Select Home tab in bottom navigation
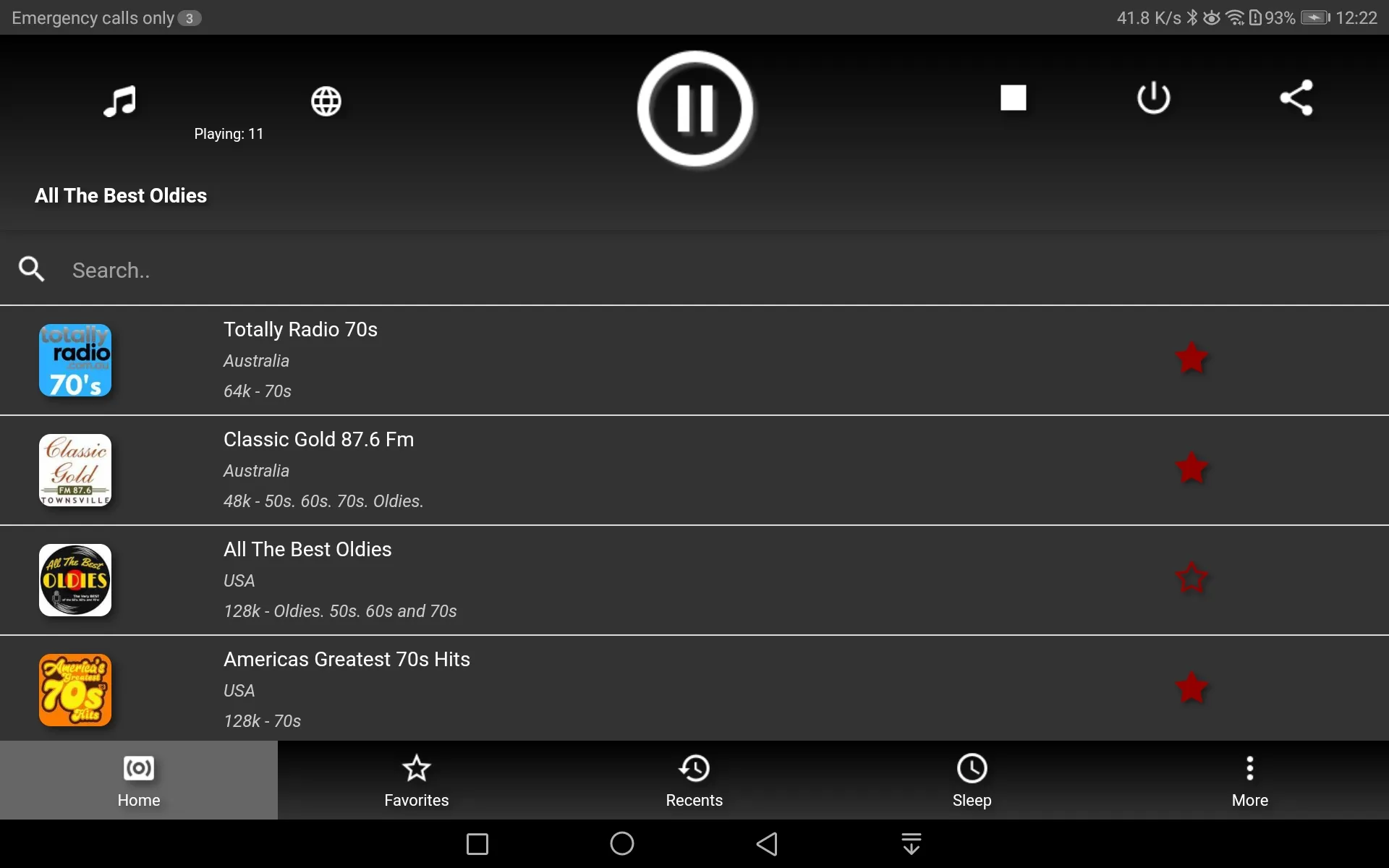Viewport: 1389px width, 868px height. click(x=139, y=780)
